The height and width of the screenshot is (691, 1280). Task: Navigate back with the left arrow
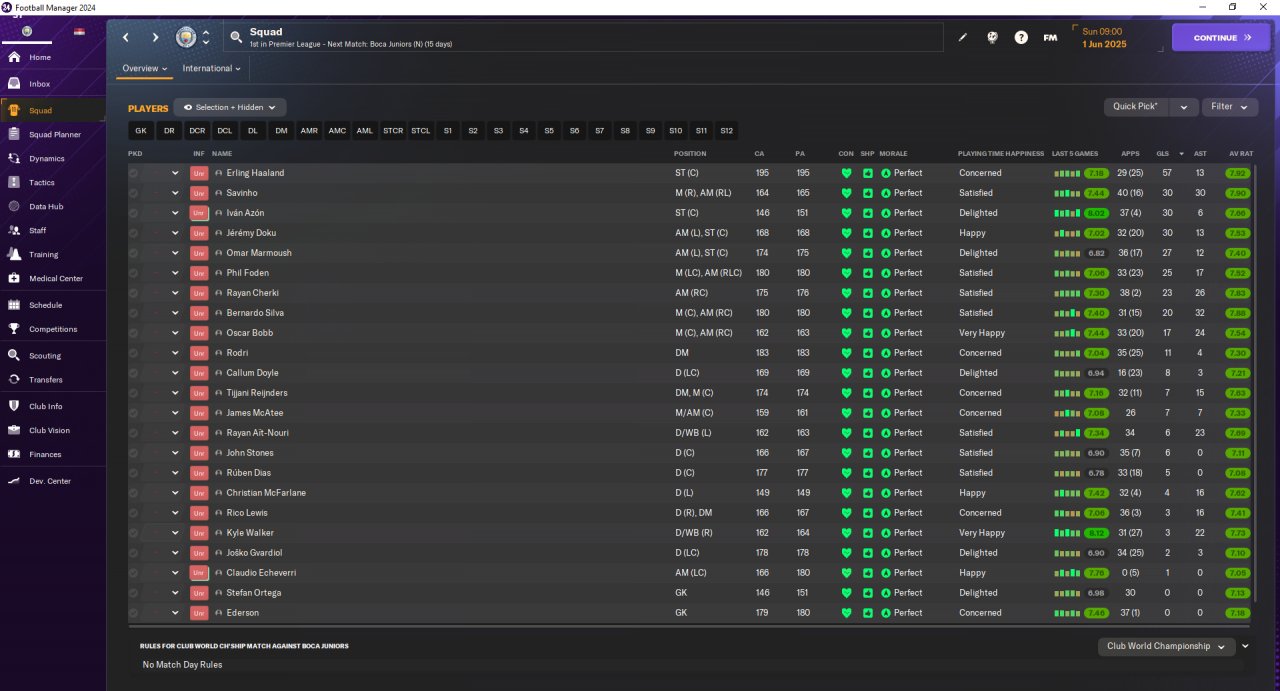tap(126, 38)
